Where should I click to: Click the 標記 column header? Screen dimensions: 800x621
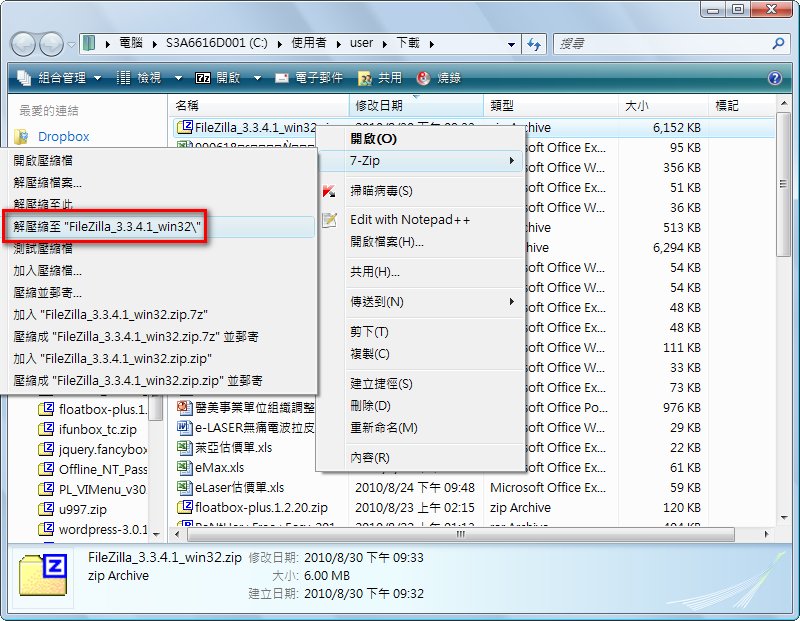[x=742, y=105]
